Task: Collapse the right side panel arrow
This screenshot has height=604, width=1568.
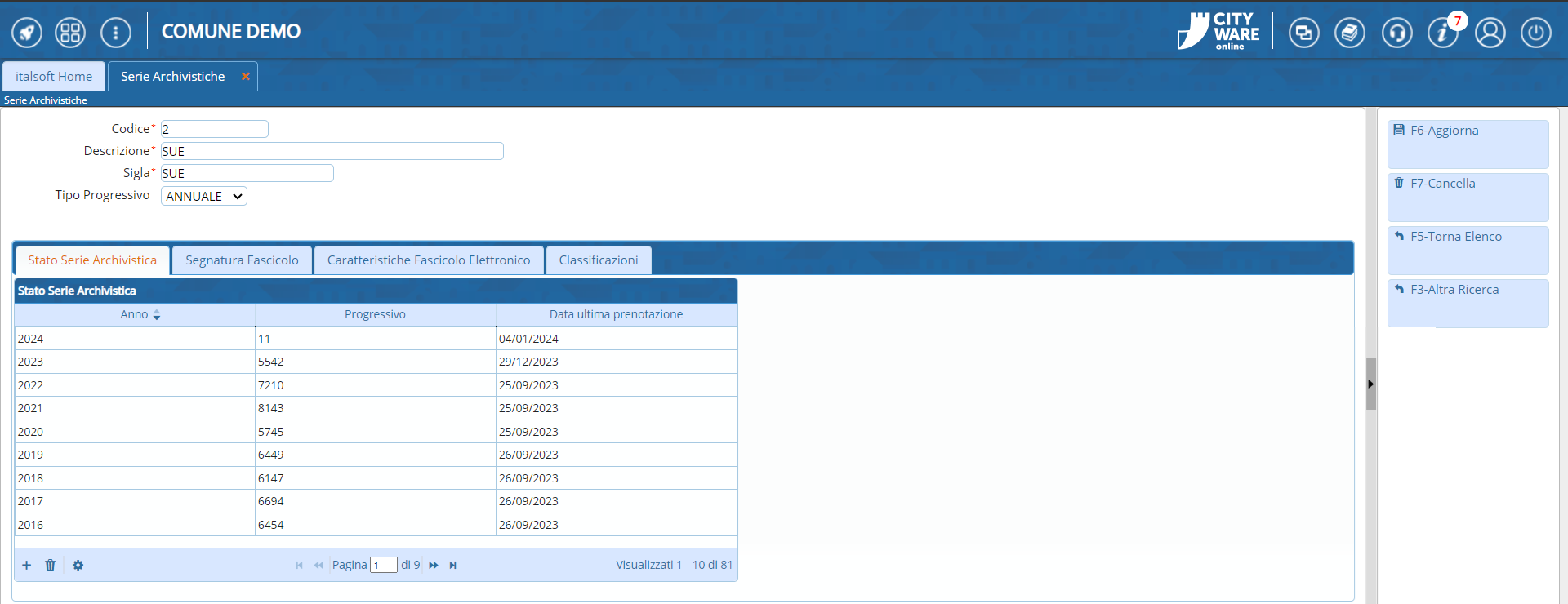Action: (x=1370, y=384)
